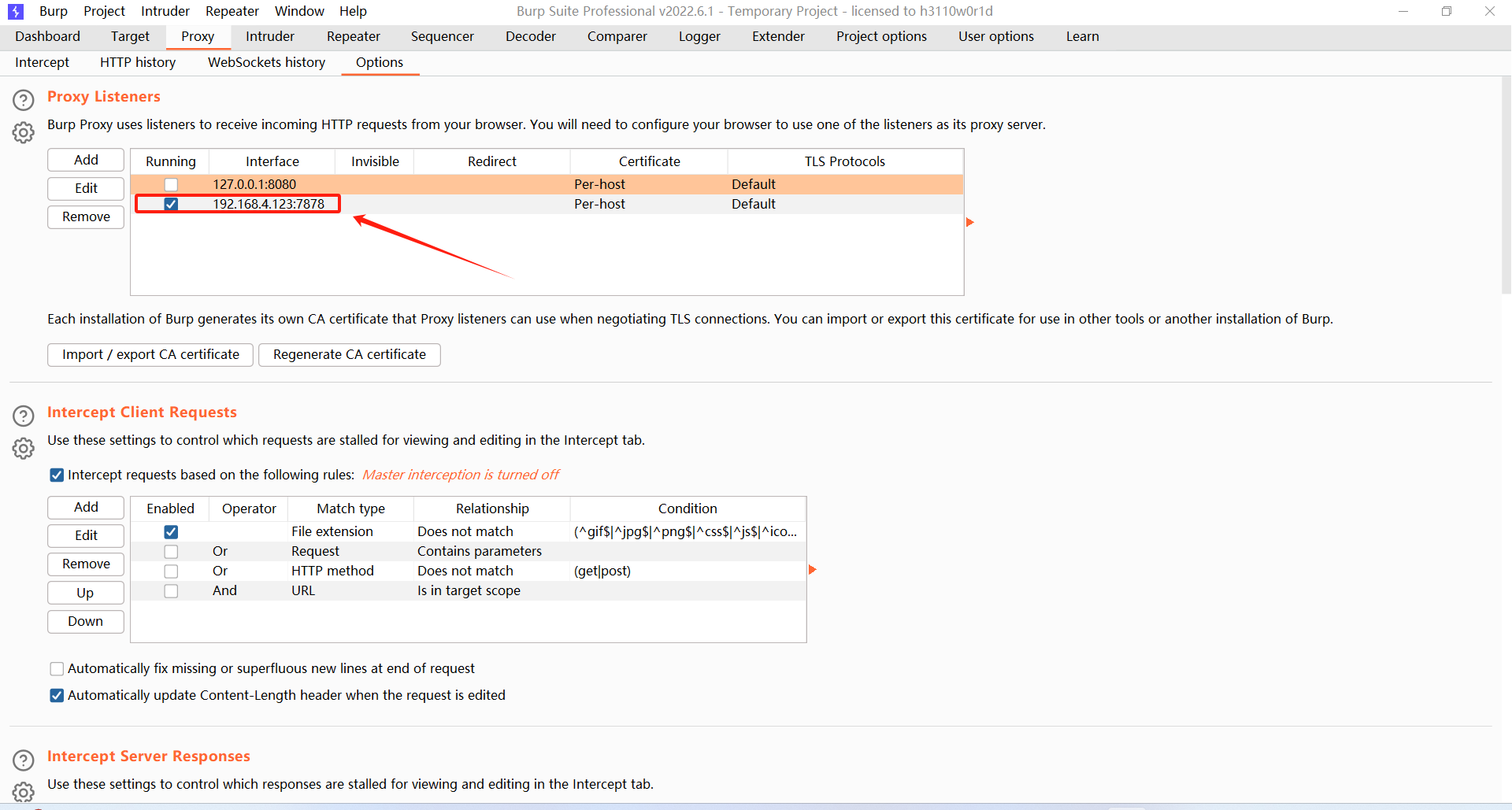
Task: Open the Learn tab
Action: click(1083, 36)
